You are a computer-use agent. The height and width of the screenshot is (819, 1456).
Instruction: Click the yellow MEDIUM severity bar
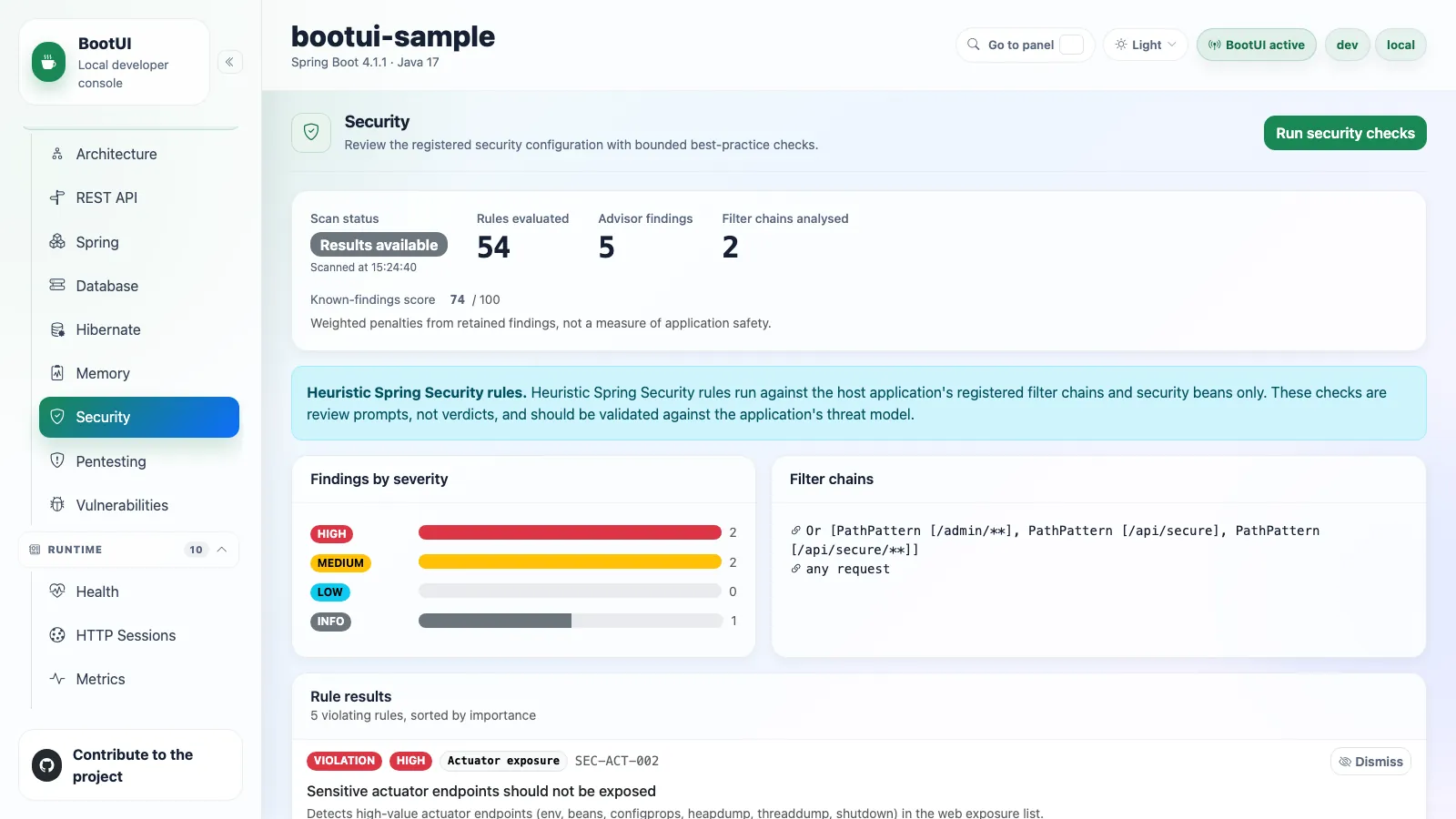pos(570,561)
